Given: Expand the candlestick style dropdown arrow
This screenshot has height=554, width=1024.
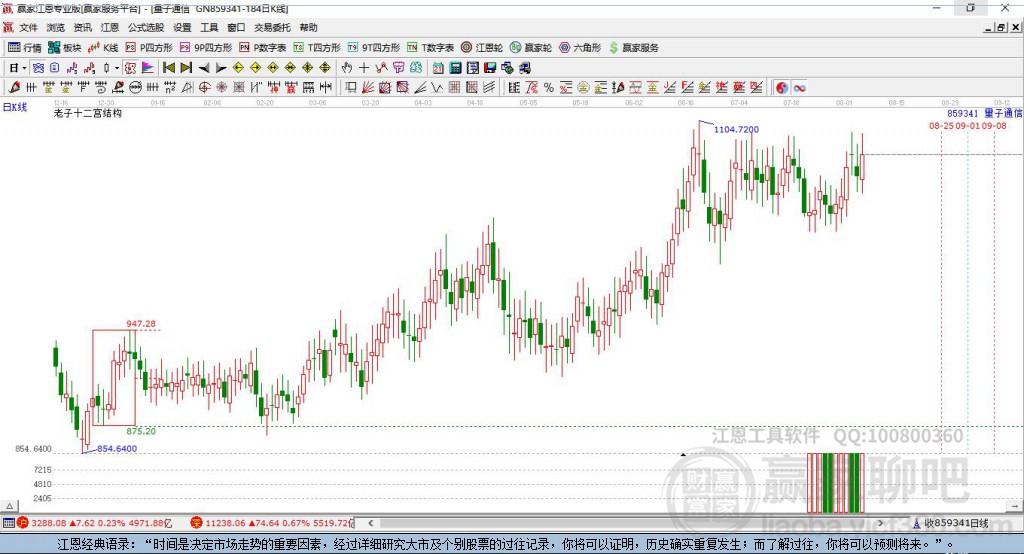Looking at the screenshot, I should 117,67.
